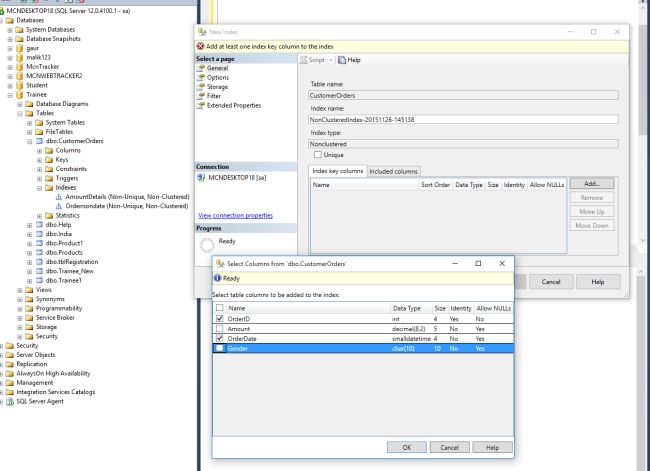This screenshot has width=650, height=471.
Task: Toggle the select-all checkbox in Name header
Action: tap(220, 308)
